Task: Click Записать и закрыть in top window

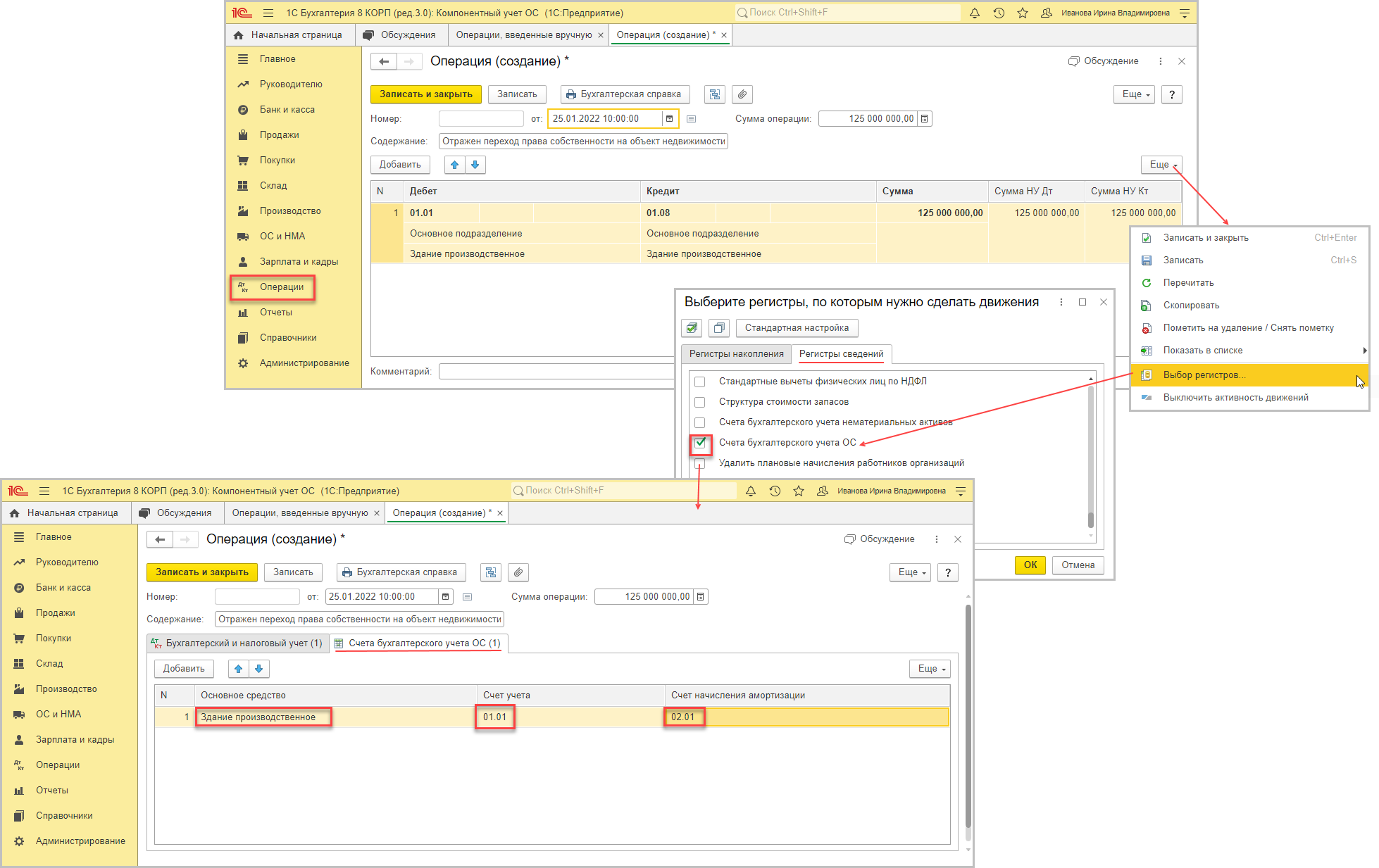Action: [426, 94]
